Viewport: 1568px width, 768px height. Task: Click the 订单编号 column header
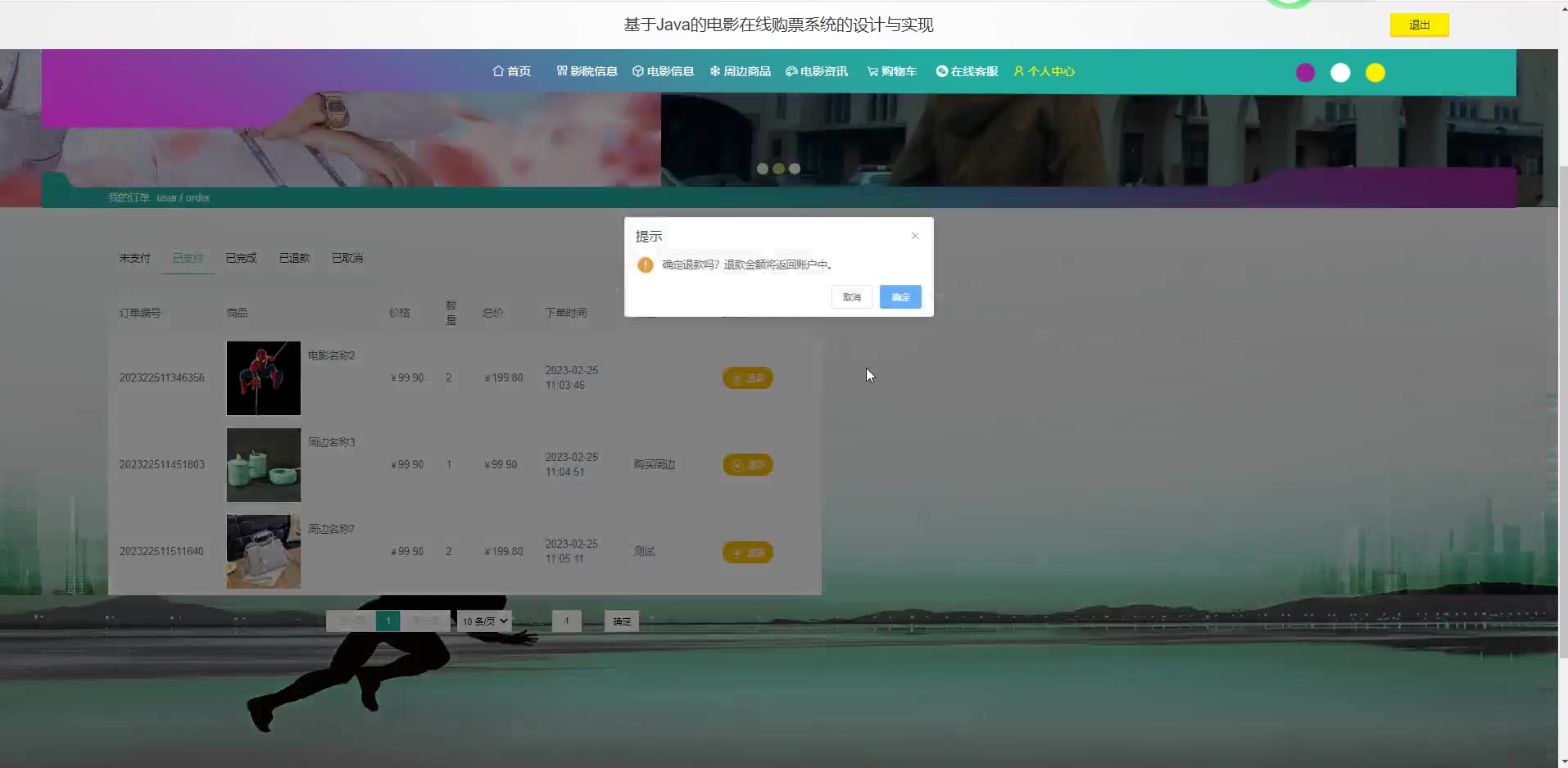[x=140, y=313]
